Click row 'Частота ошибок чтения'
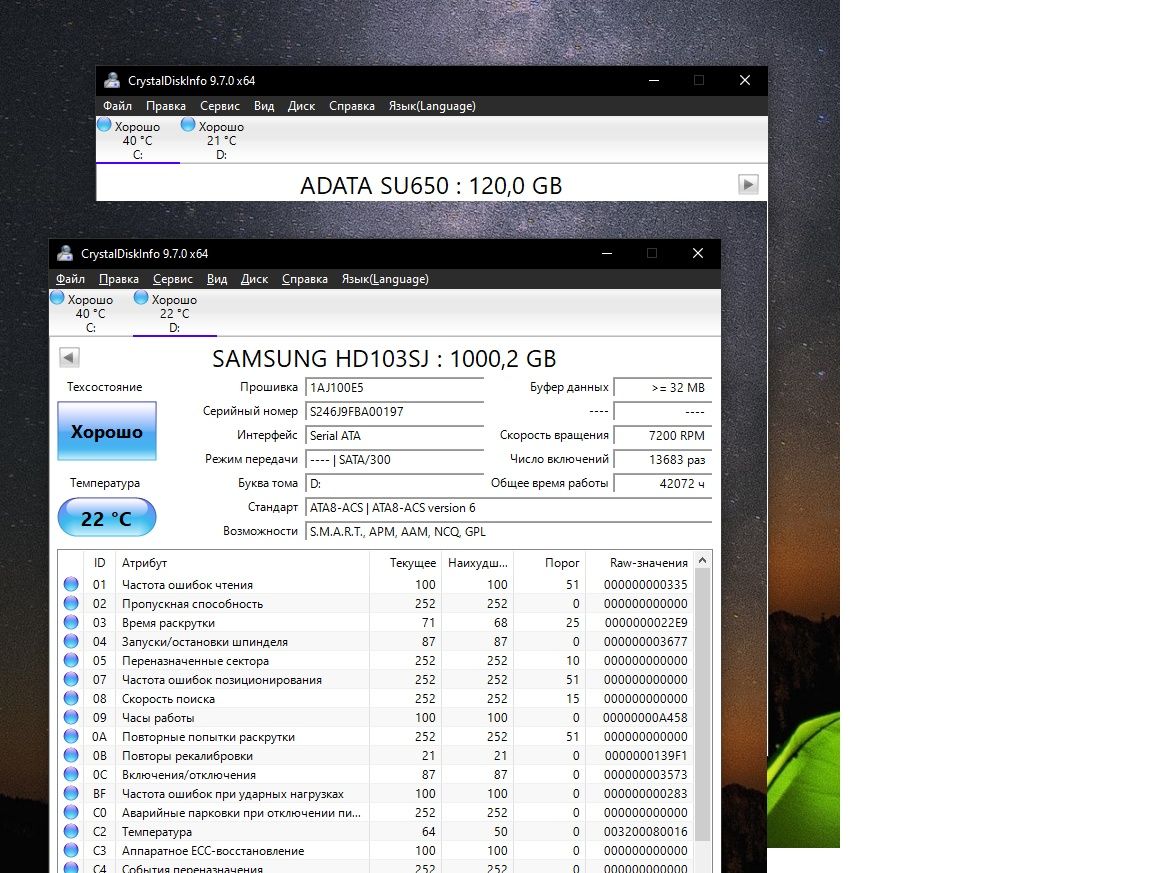Viewport: 1152px width, 873px height. (x=375, y=584)
